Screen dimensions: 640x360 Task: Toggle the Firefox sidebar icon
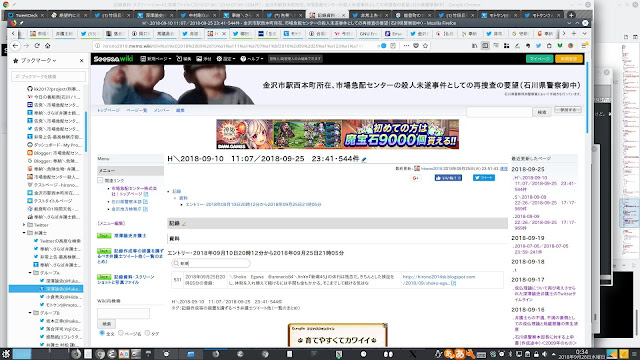click(x=485, y=46)
